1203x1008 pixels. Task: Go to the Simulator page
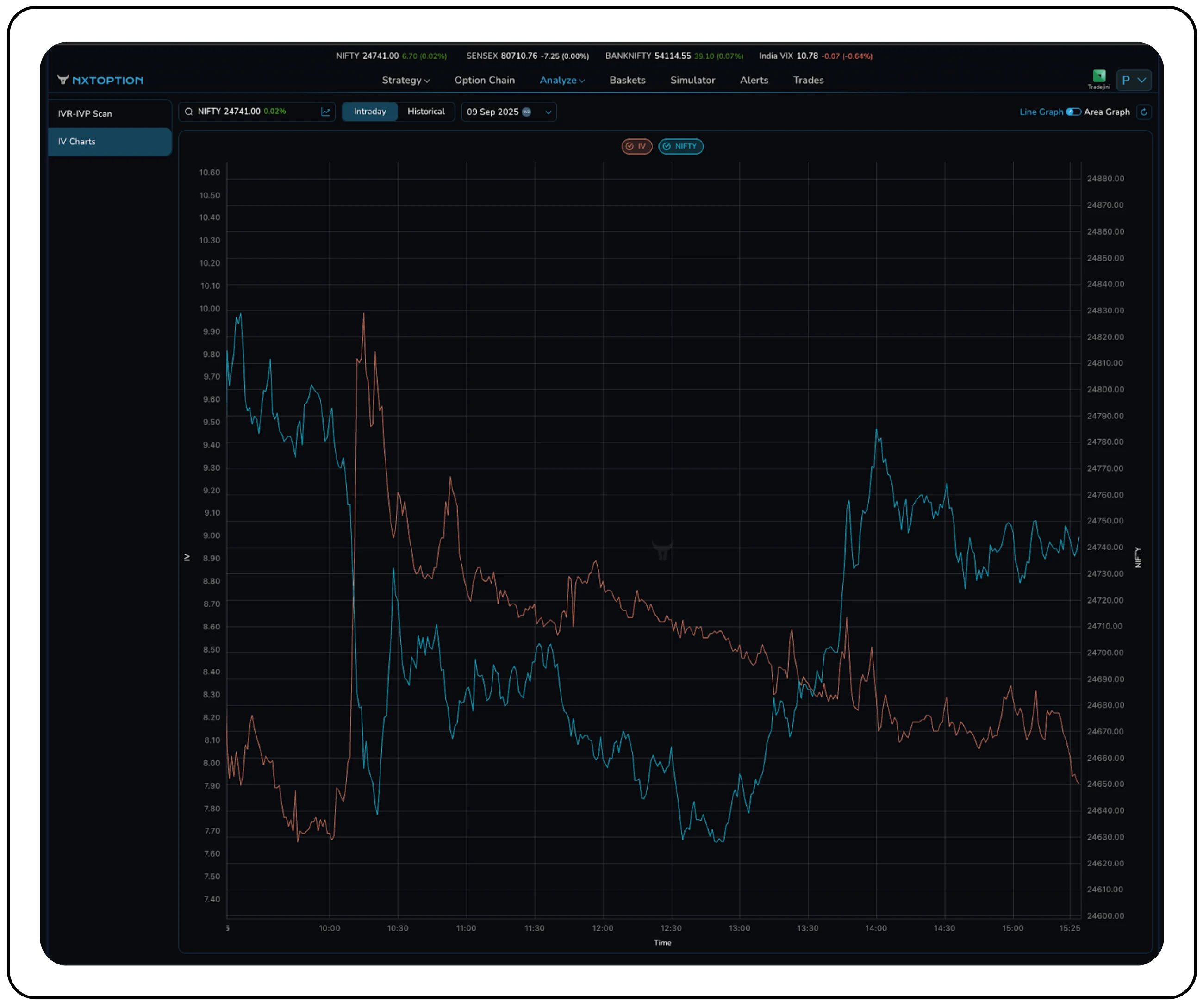point(692,81)
